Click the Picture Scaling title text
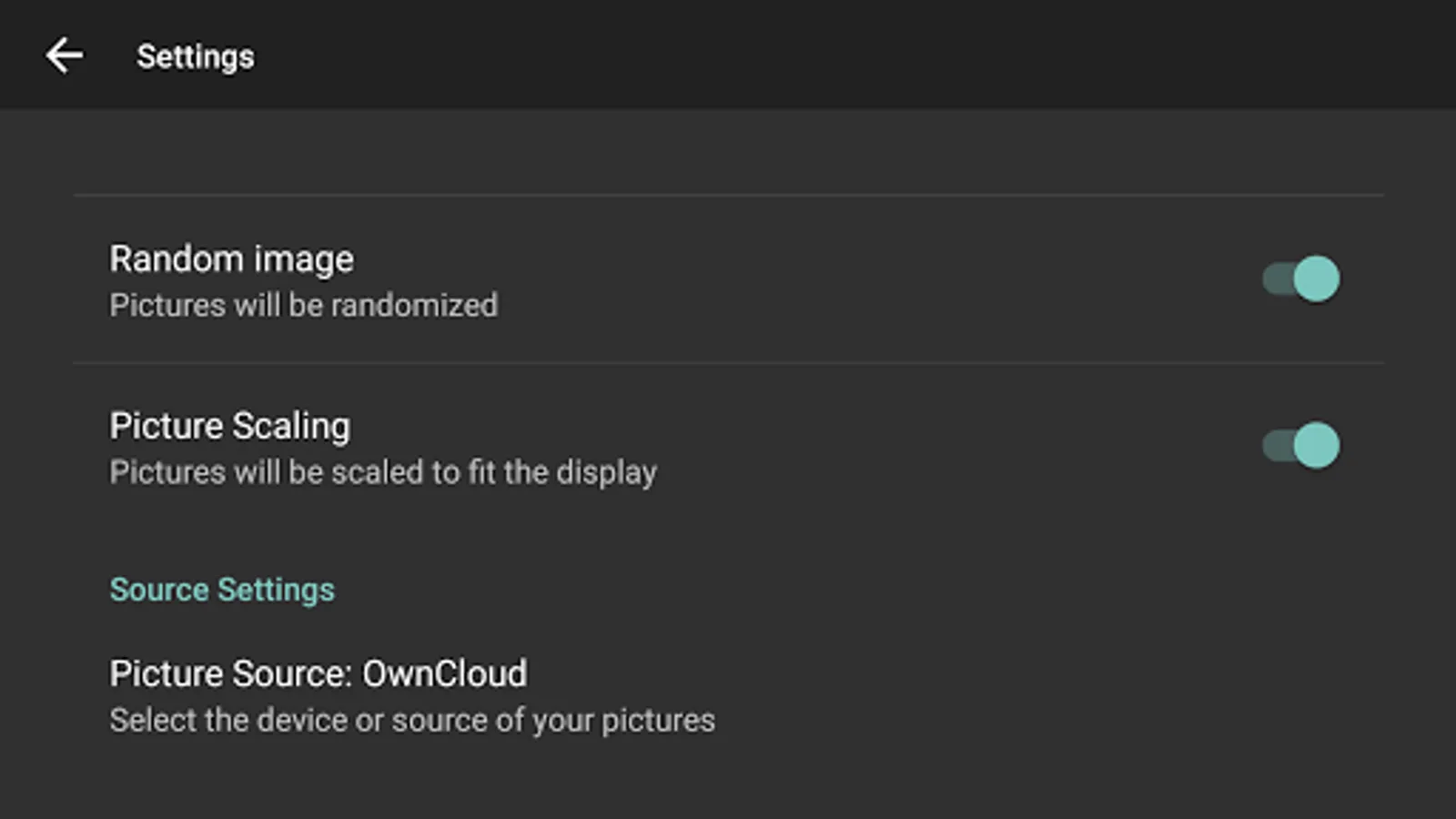 point(229,426)
